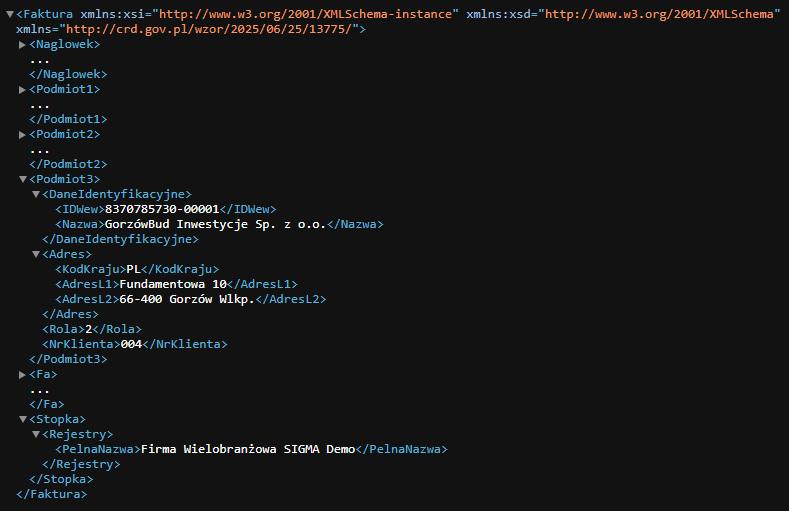
Task: Expand the Podmiot1 node
Action: click(23, 90)
